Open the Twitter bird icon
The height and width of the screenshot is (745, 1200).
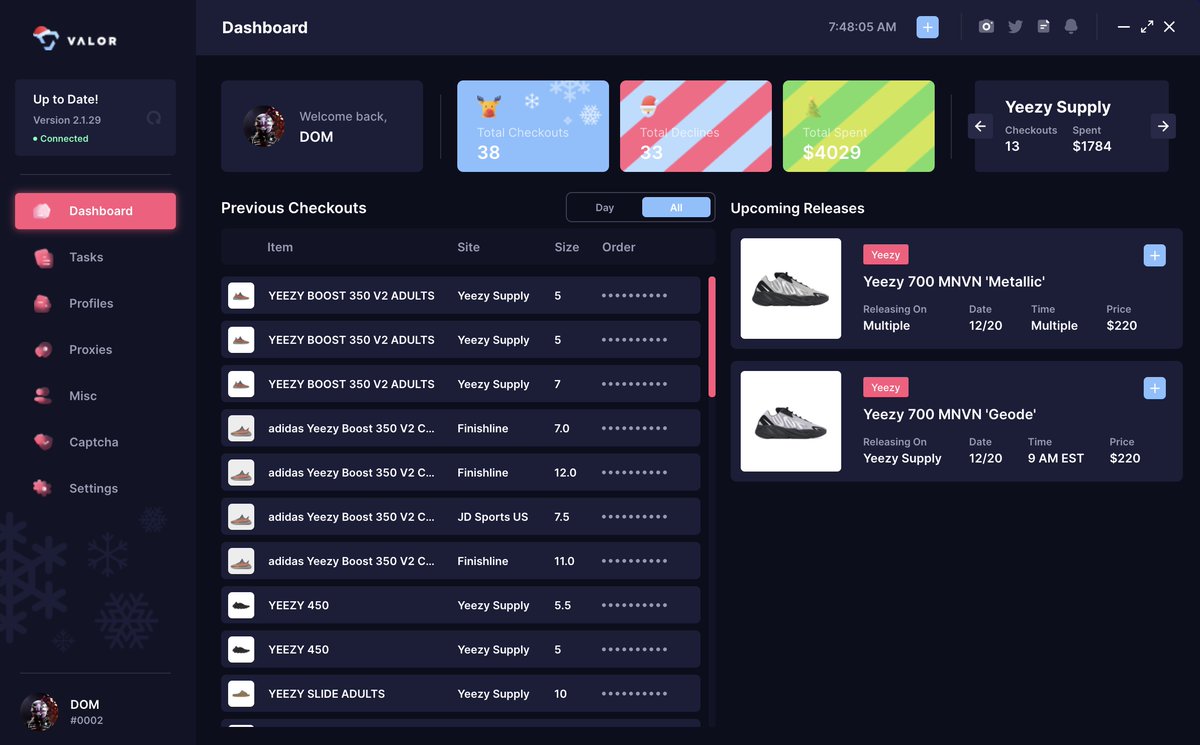pos(1015,27)
